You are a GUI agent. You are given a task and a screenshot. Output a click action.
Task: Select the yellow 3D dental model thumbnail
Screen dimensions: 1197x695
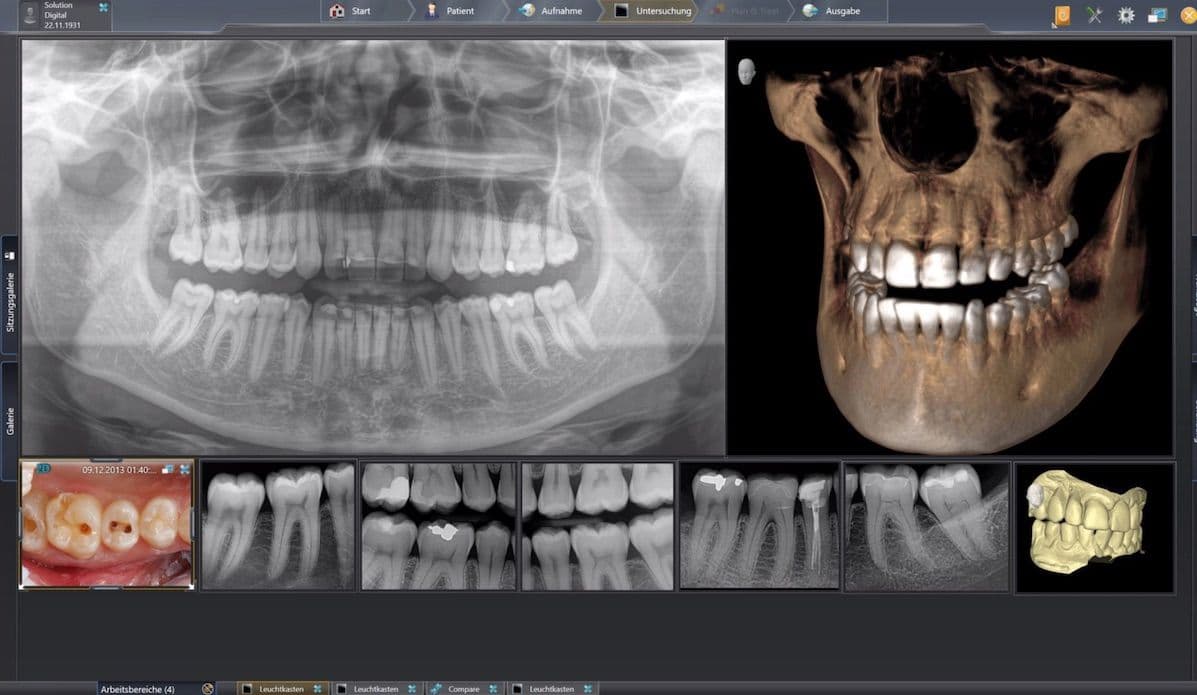coord(1095,527)
